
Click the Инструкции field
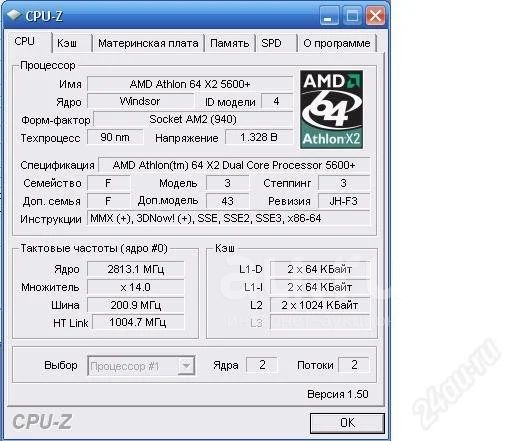pos(228,219)
